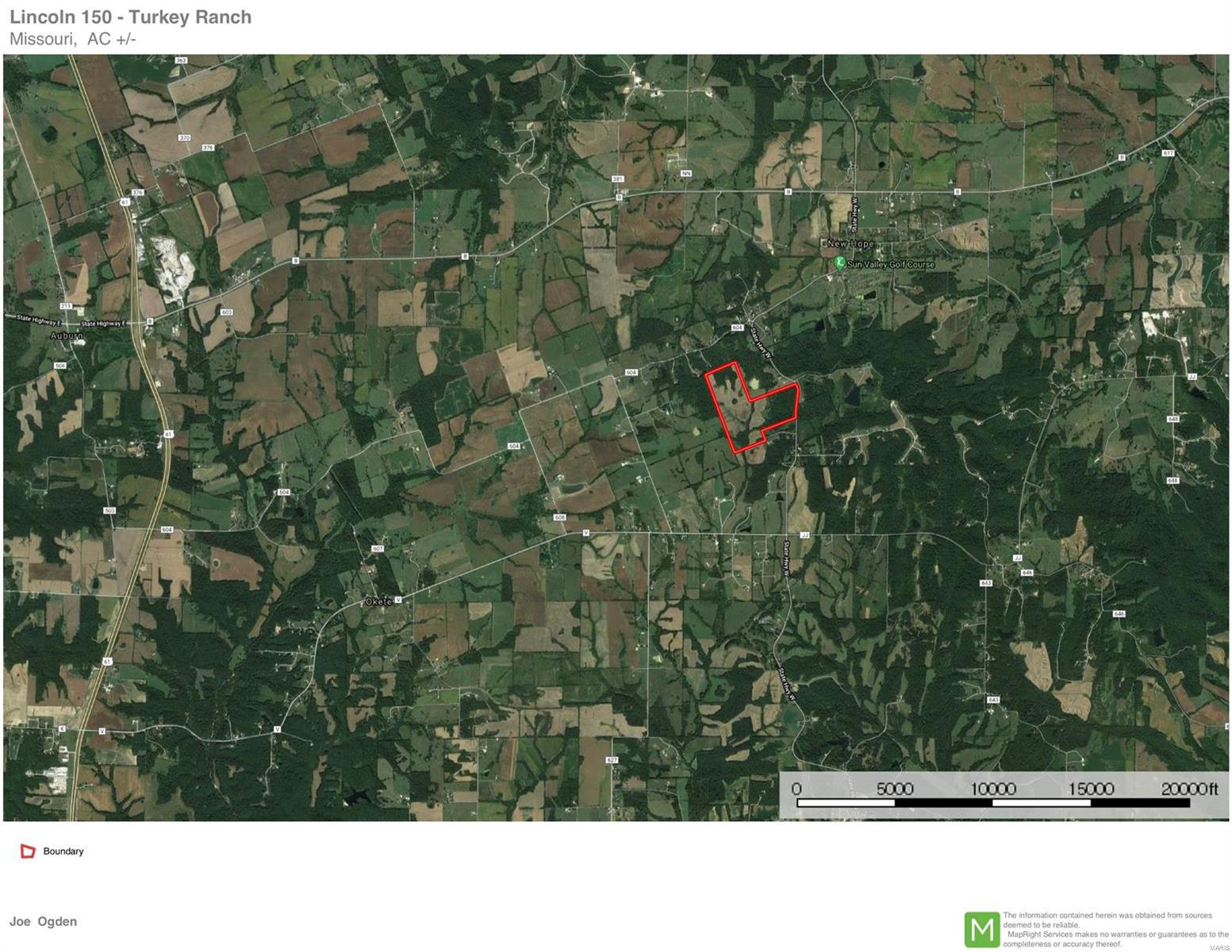Click the Lincoln 150 - Turkey Ranch title
This screenshot has width=1232, height=952.
[x=130, y=17]
